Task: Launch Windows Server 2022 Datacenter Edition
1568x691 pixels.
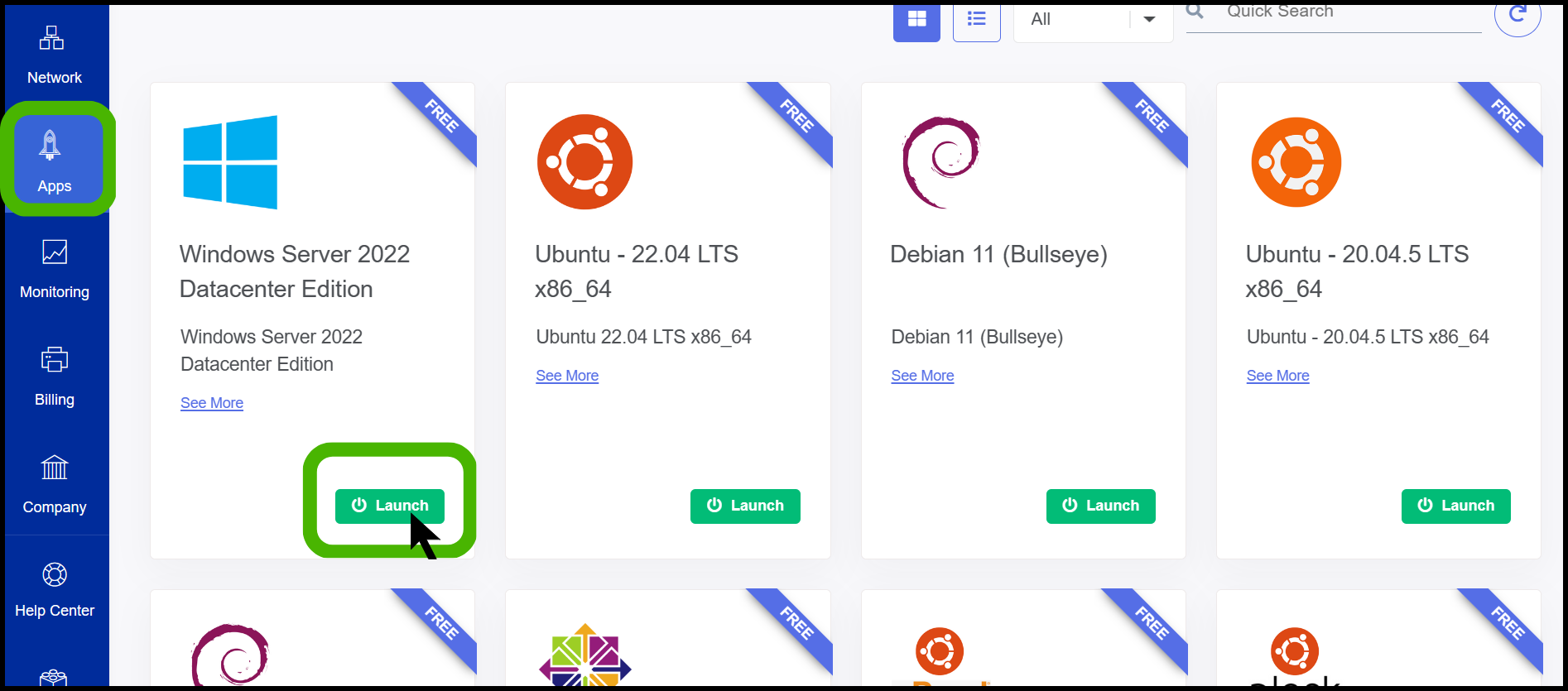Action: [x=390, y=506]
